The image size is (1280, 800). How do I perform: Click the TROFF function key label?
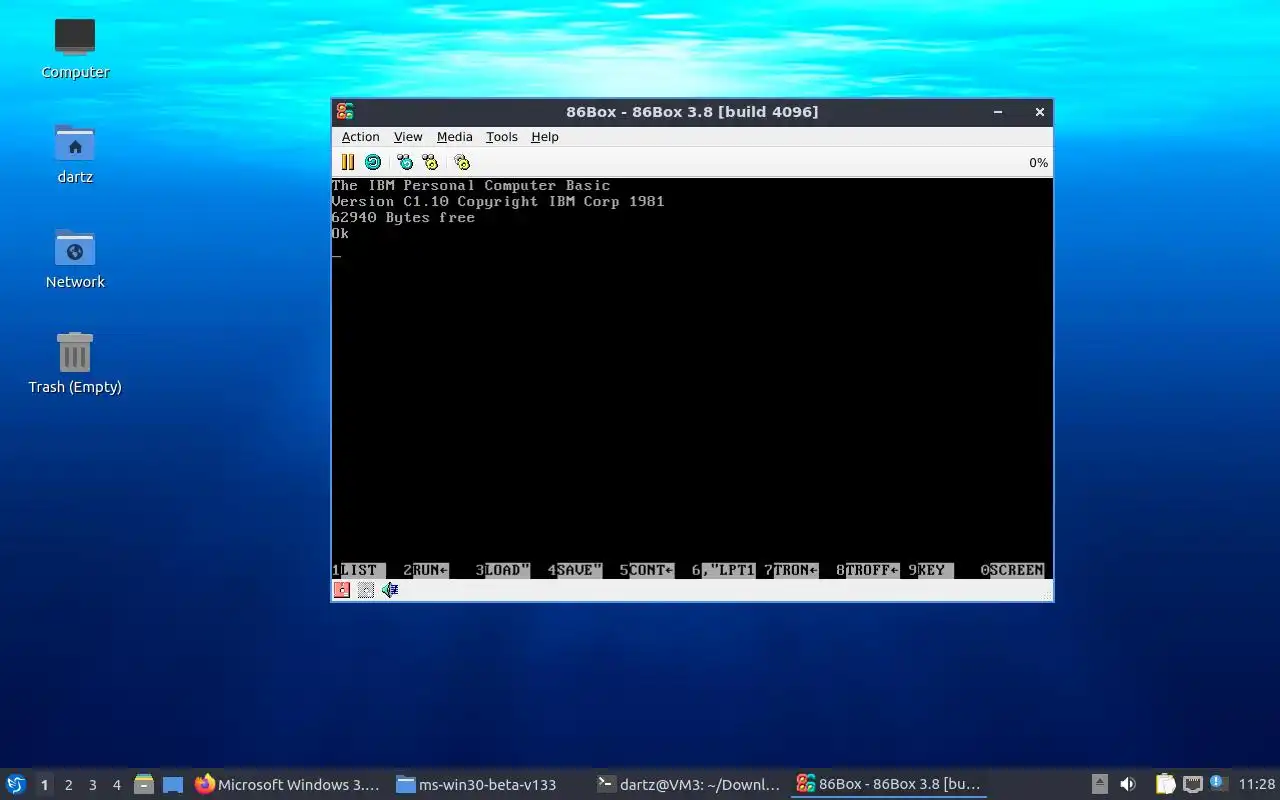pos(872,570)
